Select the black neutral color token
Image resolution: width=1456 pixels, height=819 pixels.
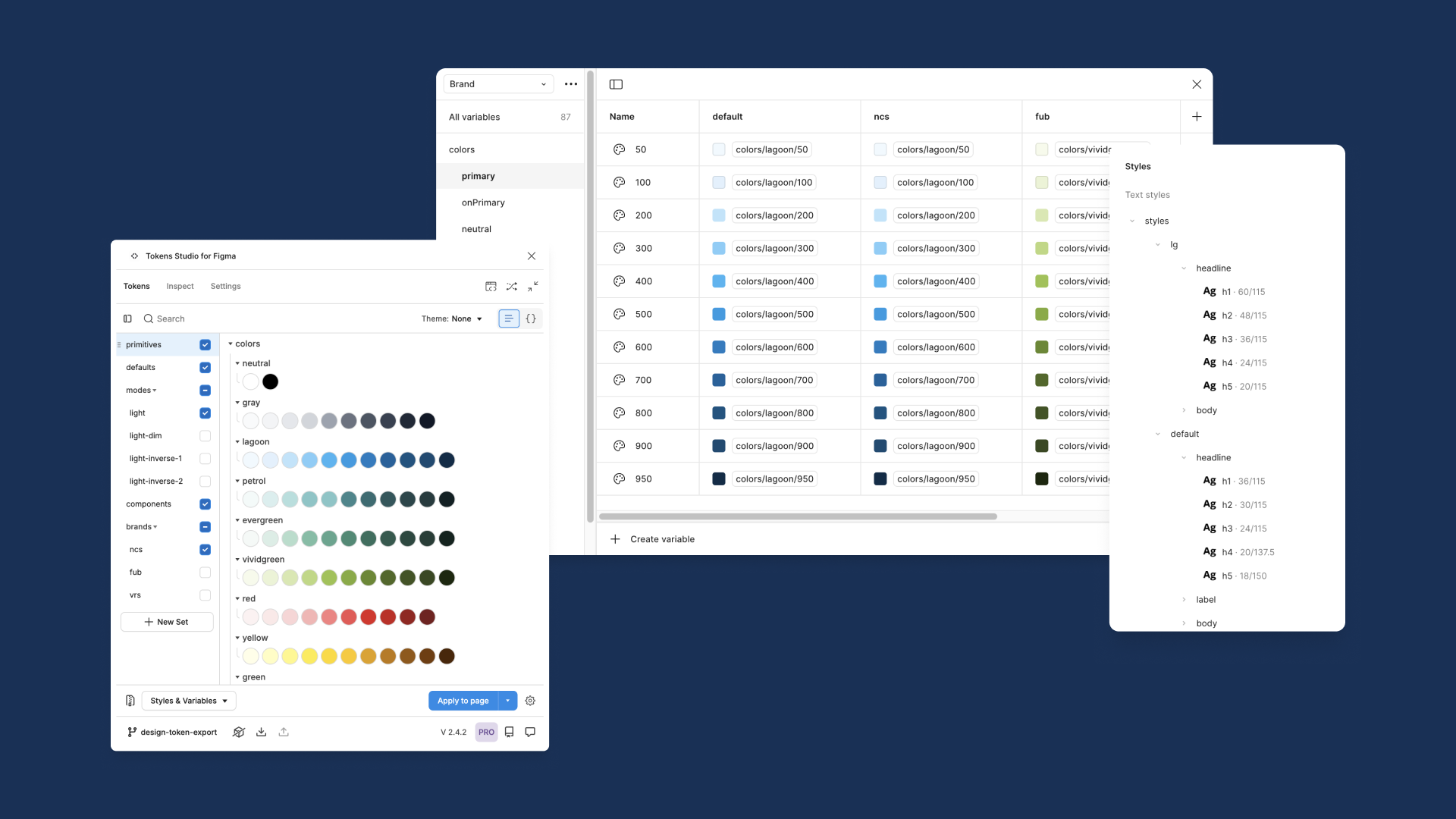[x=270, y=382]
